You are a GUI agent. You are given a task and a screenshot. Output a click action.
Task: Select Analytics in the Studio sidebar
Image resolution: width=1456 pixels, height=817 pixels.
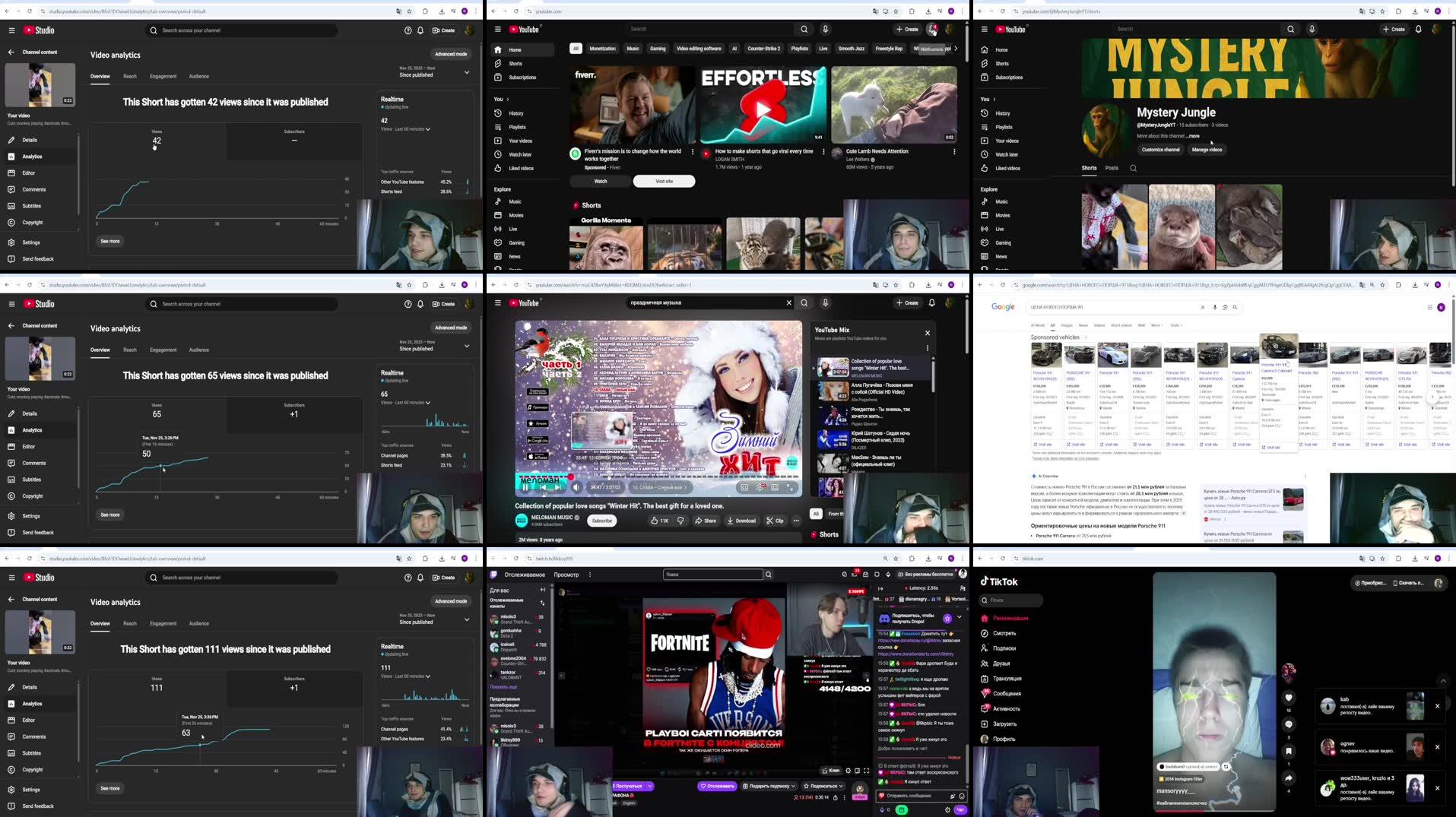[32, 156]
